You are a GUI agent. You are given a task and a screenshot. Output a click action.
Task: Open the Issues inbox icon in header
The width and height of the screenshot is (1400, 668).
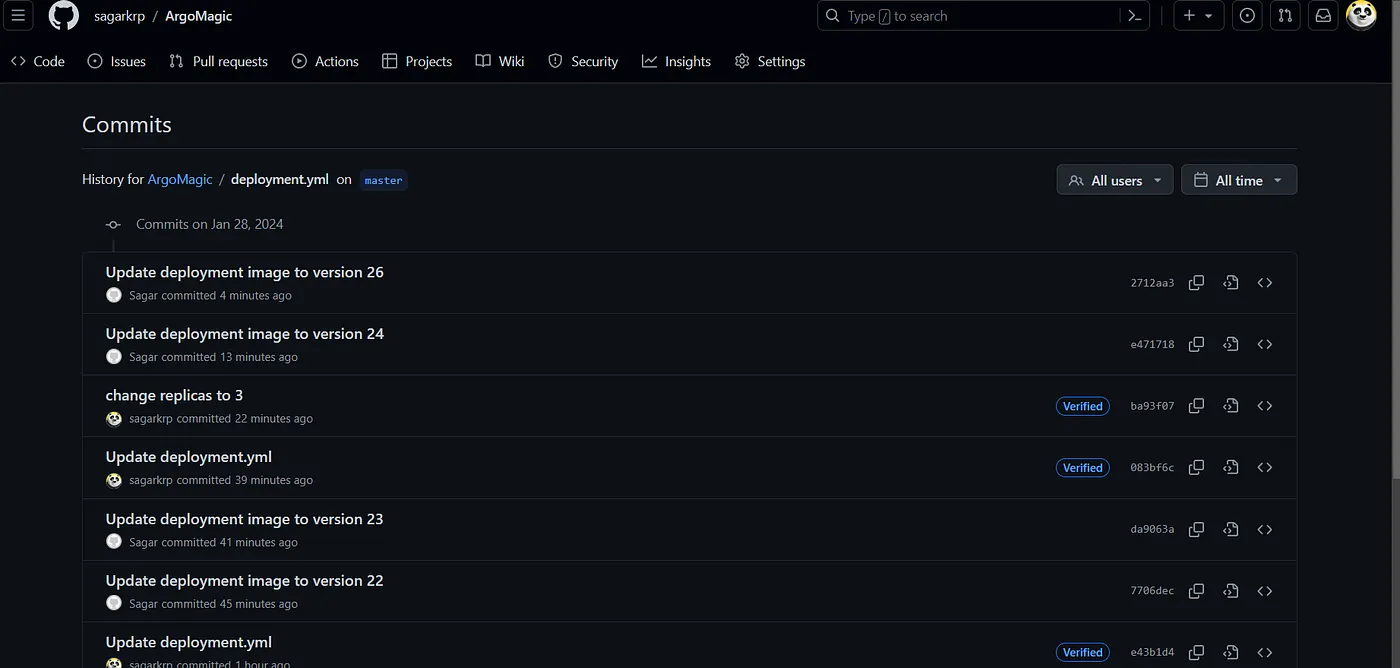click(1247, 16)
